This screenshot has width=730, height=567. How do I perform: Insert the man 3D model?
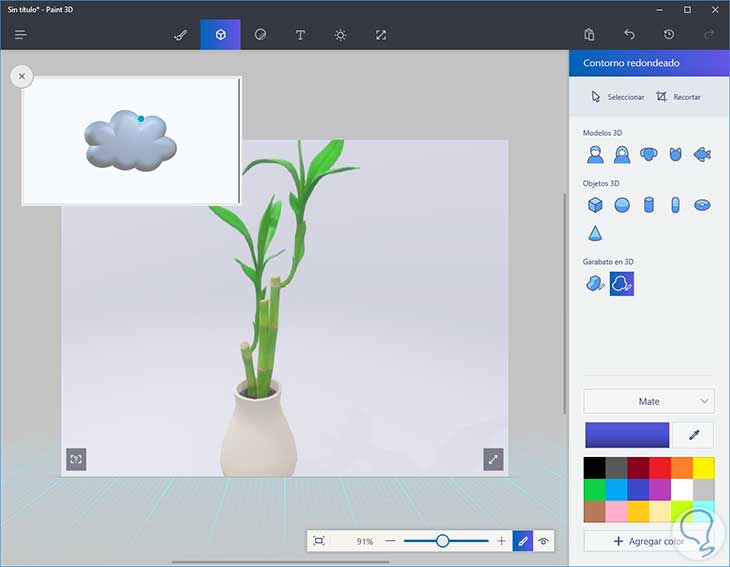tap(595, 154)
